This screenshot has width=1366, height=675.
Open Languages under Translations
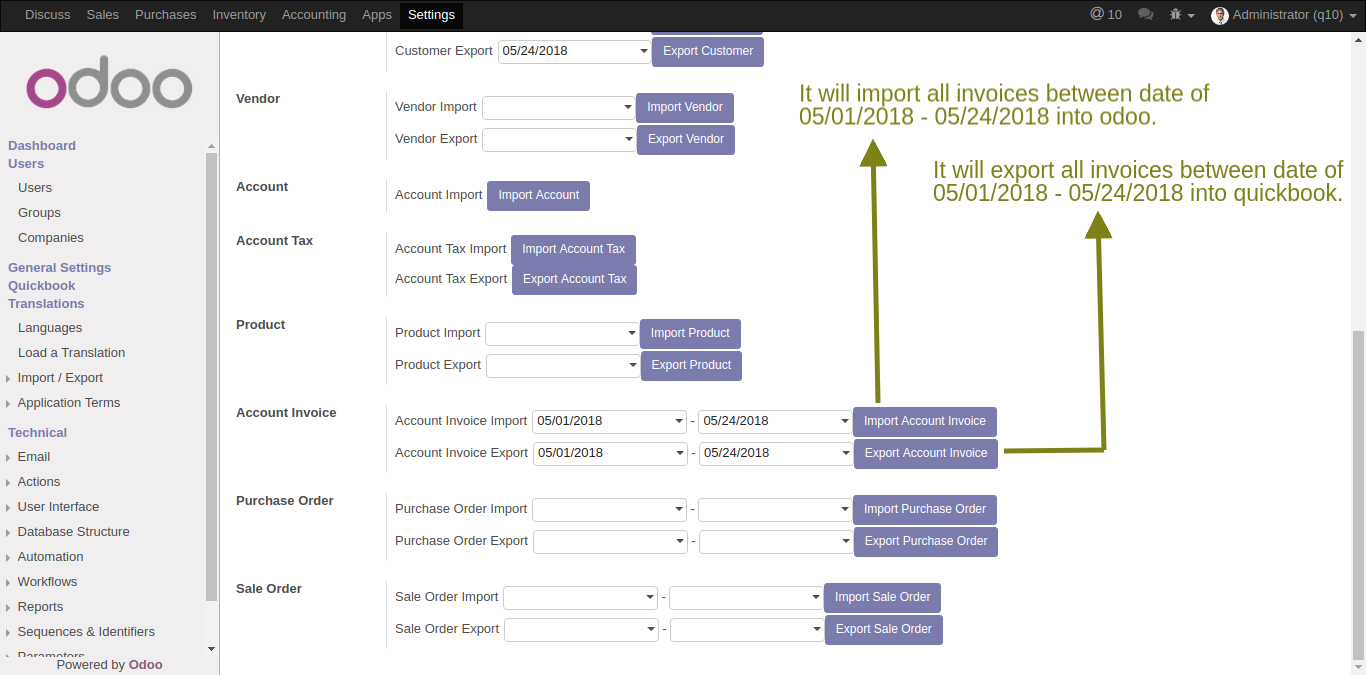tap(50, 328)
